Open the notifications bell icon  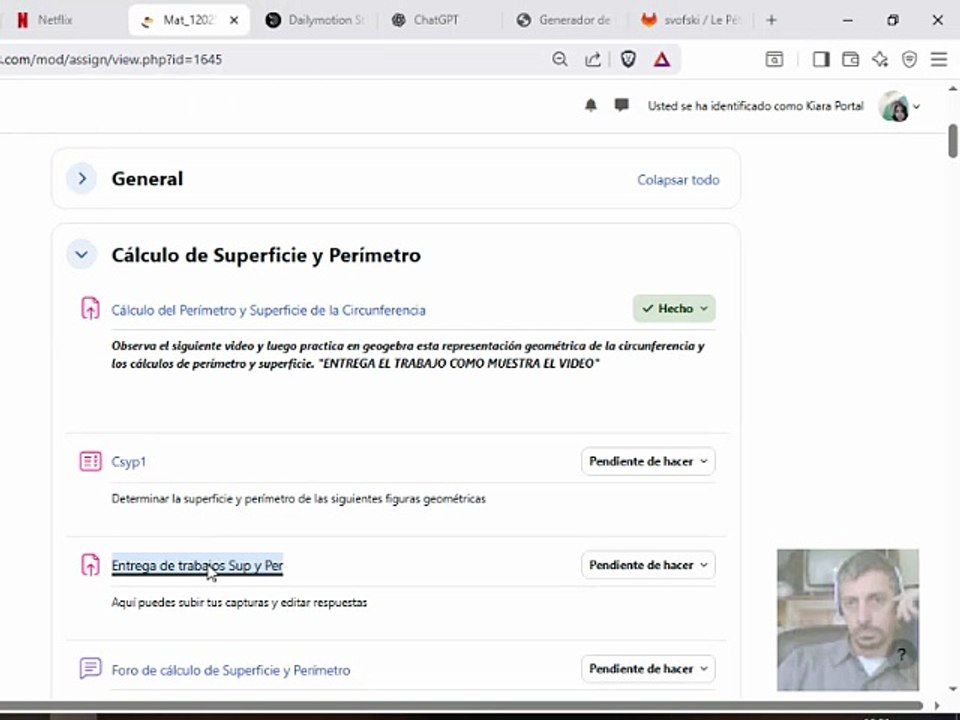click(x=591, y=105)
